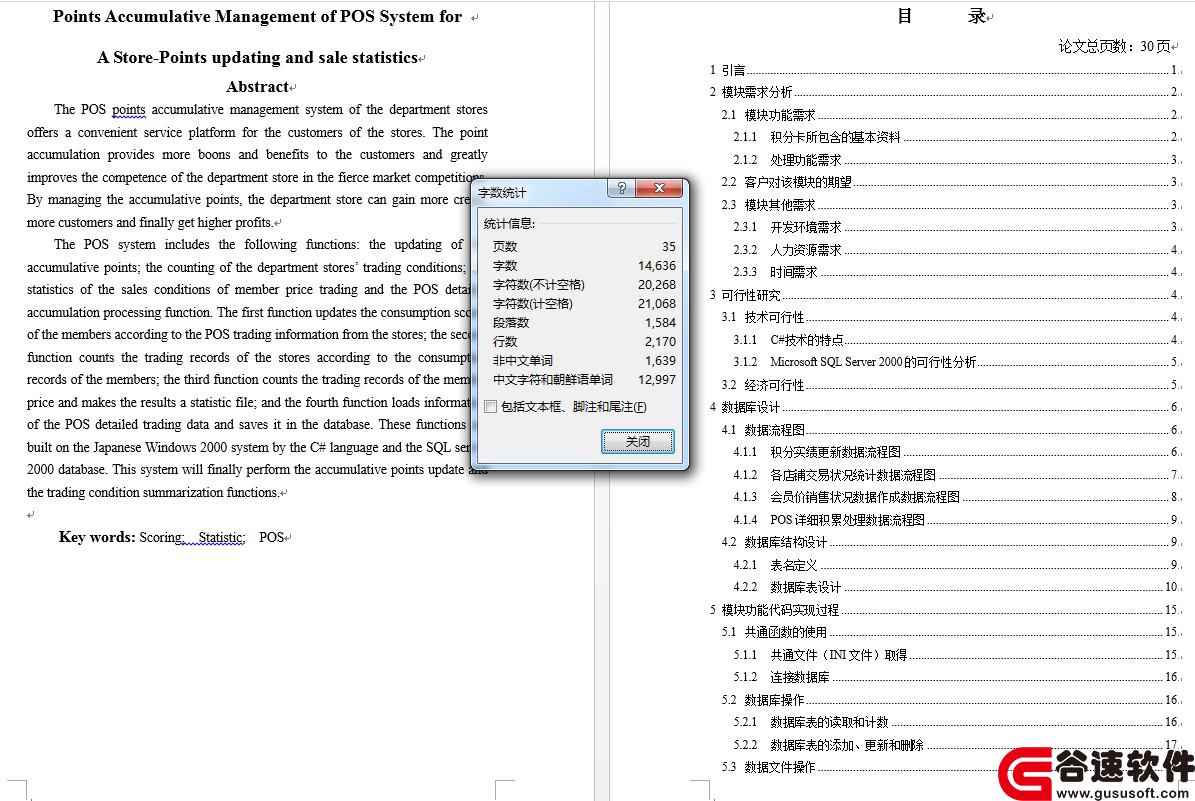Jump to TOC entry 3.2 经济可行性
Screen dimensions: 1195x801
pyautogui.click(x=950, y=385)
